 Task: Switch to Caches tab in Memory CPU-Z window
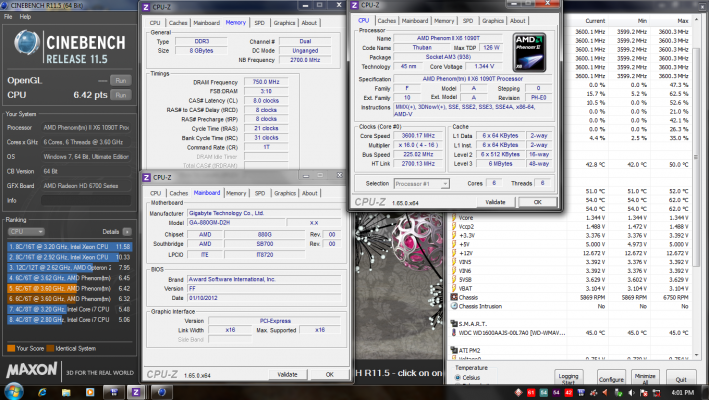178,23
